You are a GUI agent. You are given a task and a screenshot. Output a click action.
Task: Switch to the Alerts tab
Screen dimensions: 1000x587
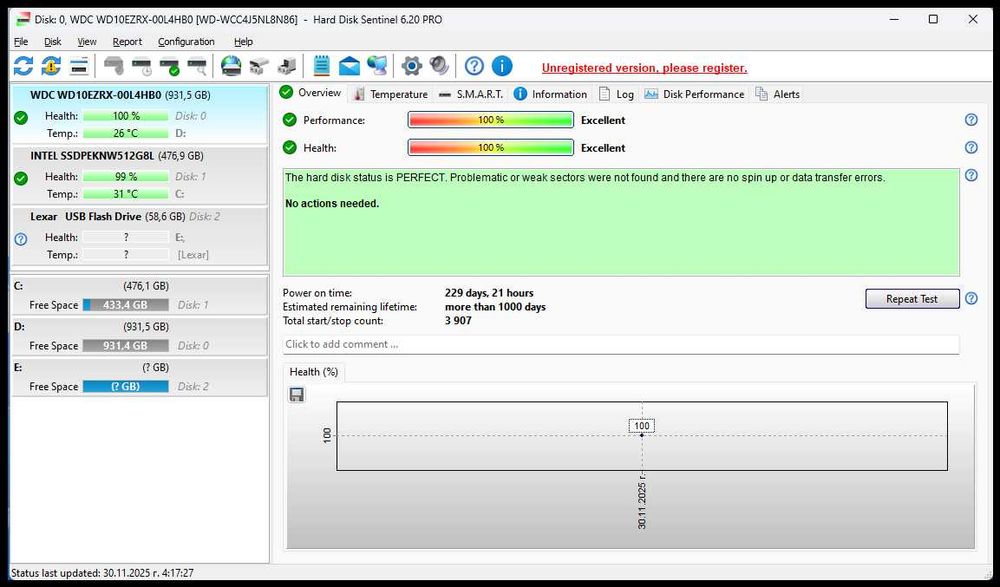777,94
